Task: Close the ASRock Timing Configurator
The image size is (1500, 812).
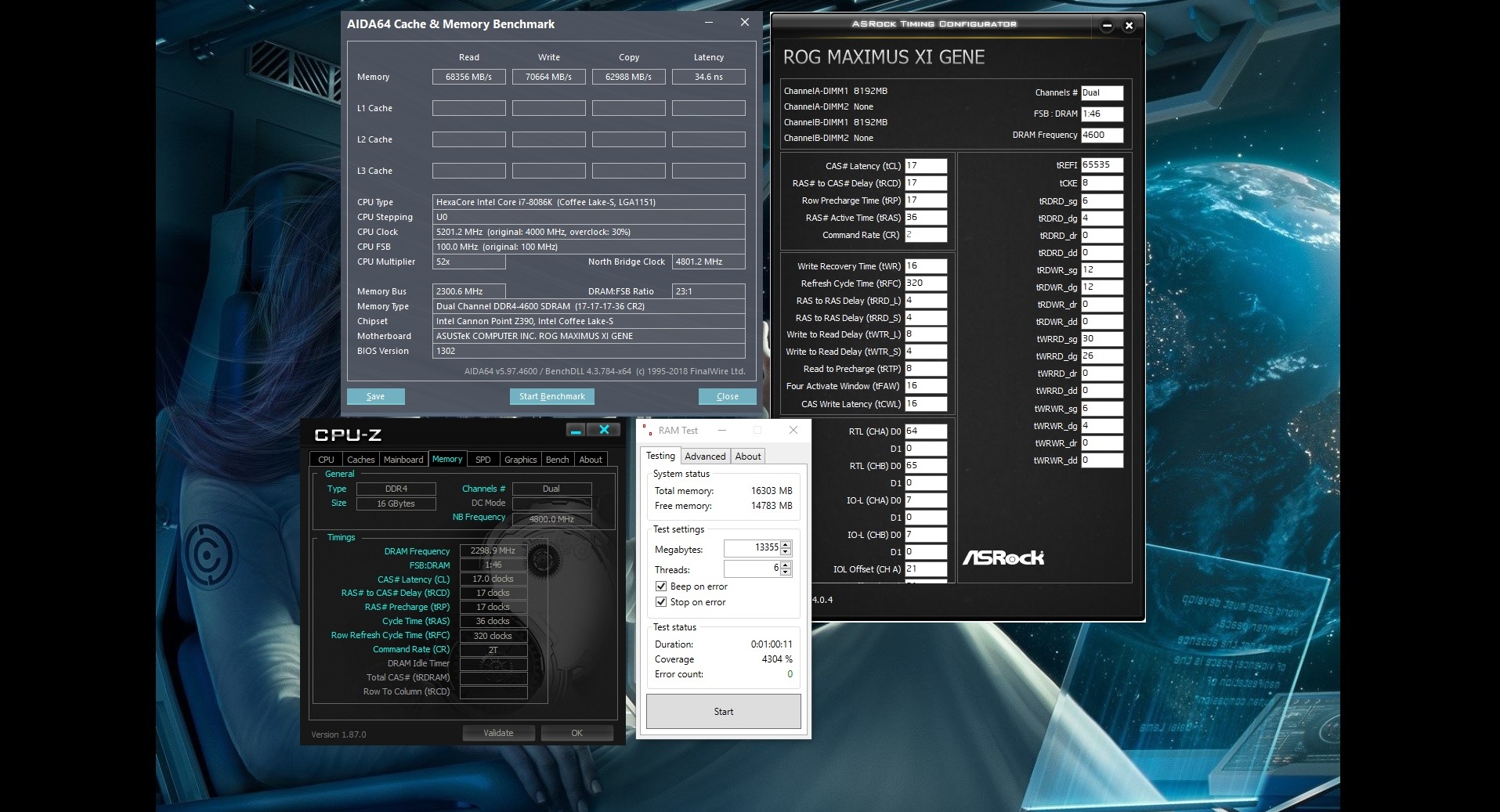Action: [x=1129, y=26]
